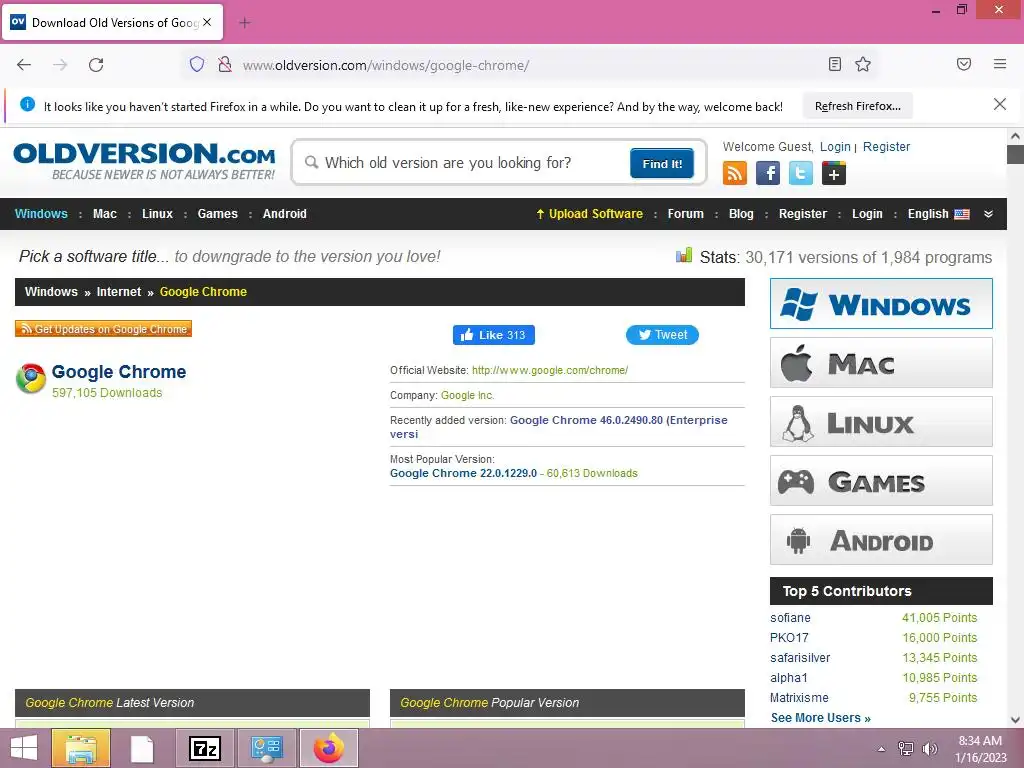Open contributor Matrixisme profile

(x=799, y=698)
